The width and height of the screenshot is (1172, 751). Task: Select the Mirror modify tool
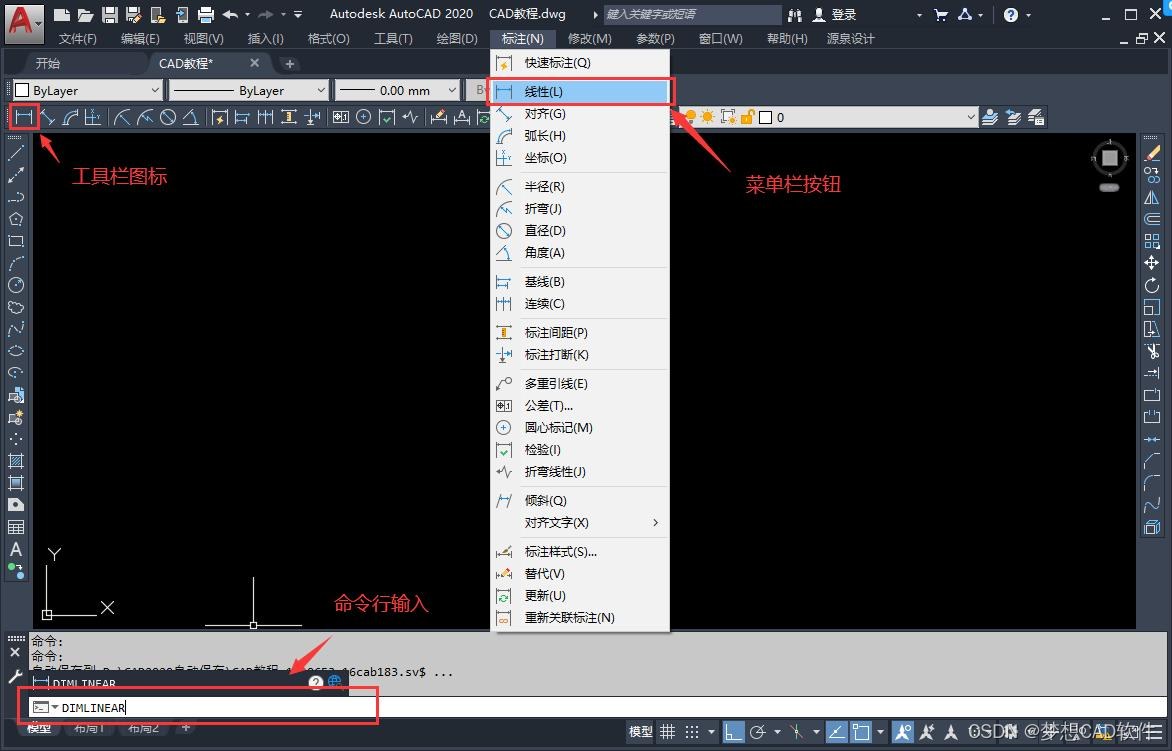pyautogui.click(x=1152, y=197)
